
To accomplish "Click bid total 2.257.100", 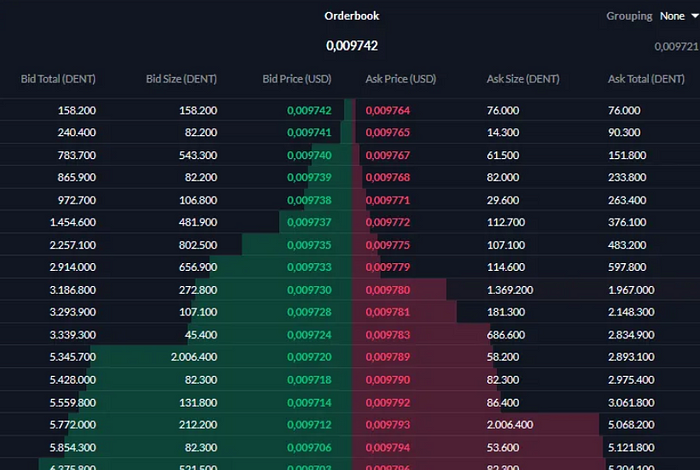I will click(x=73, y=245).
